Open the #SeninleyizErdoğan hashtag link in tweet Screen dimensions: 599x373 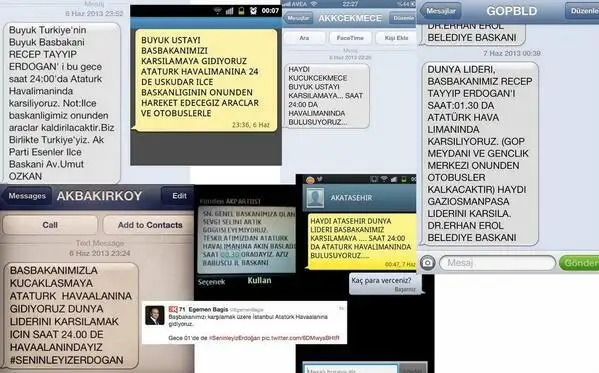coord(235,338)
